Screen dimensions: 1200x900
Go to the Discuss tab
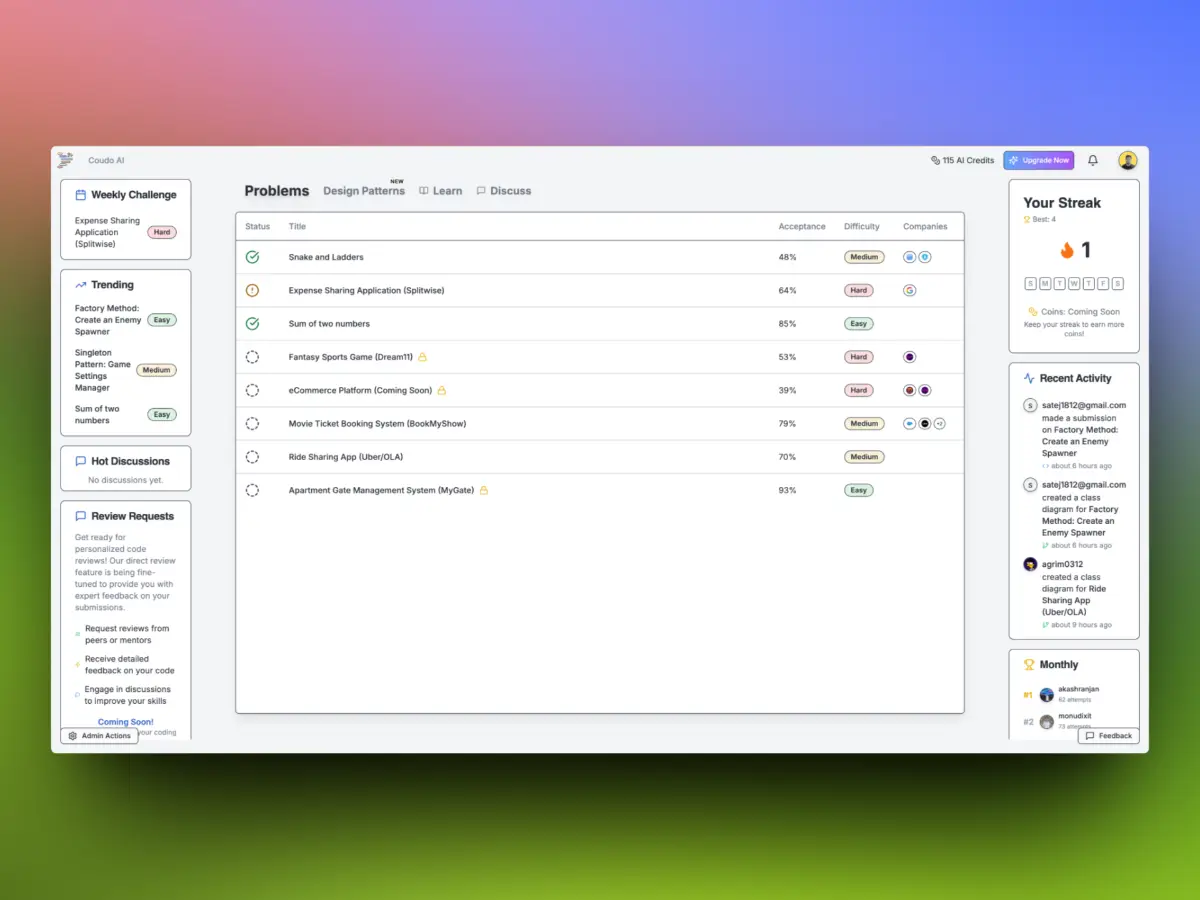coord(504,191)
